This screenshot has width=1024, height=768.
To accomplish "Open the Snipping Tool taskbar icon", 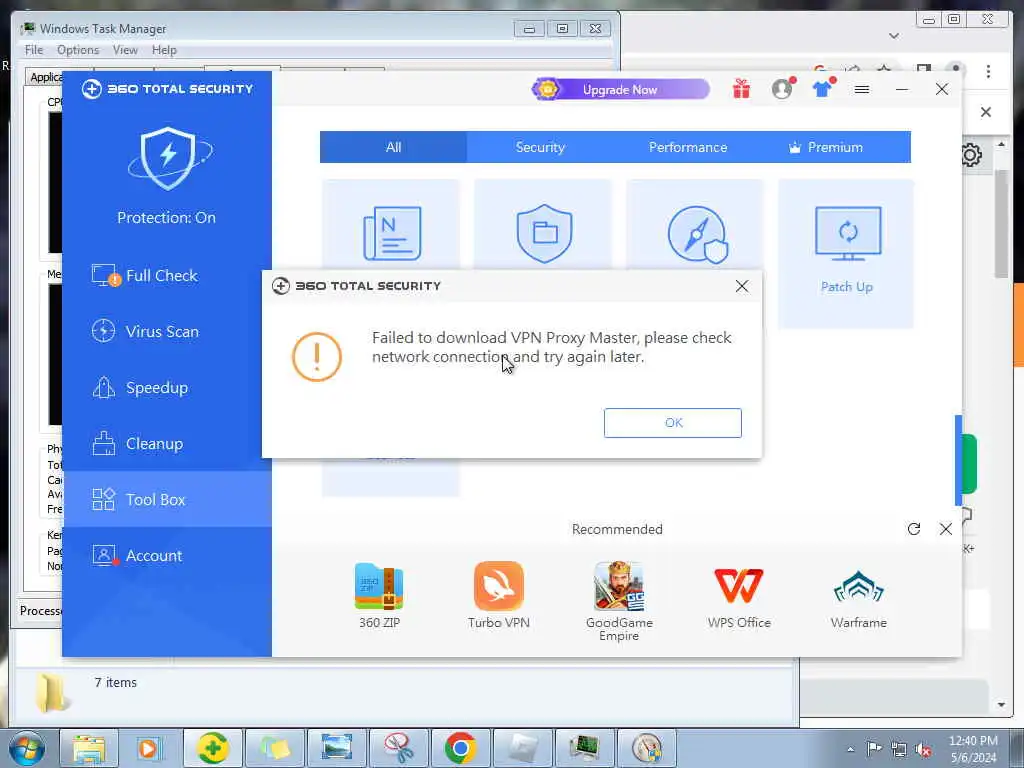I will [399, 748].
